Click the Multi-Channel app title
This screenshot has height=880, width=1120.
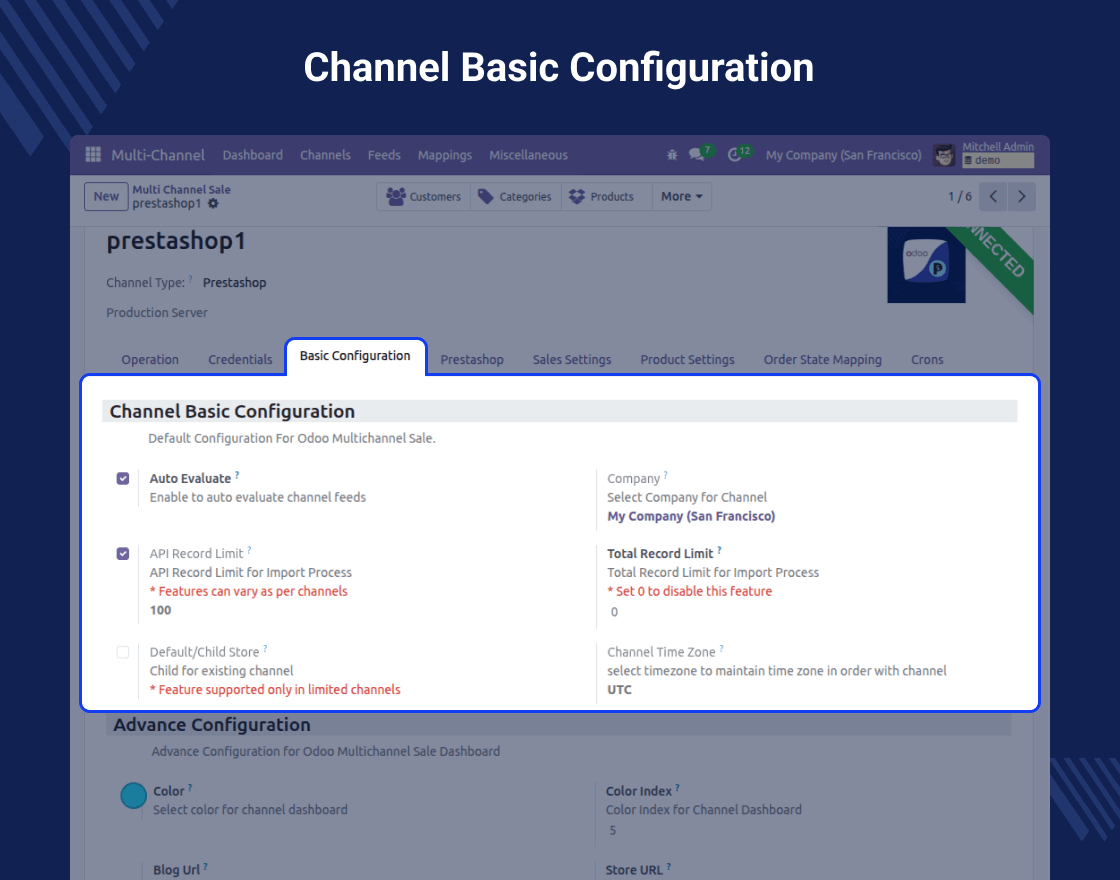[x=158, y=155]
